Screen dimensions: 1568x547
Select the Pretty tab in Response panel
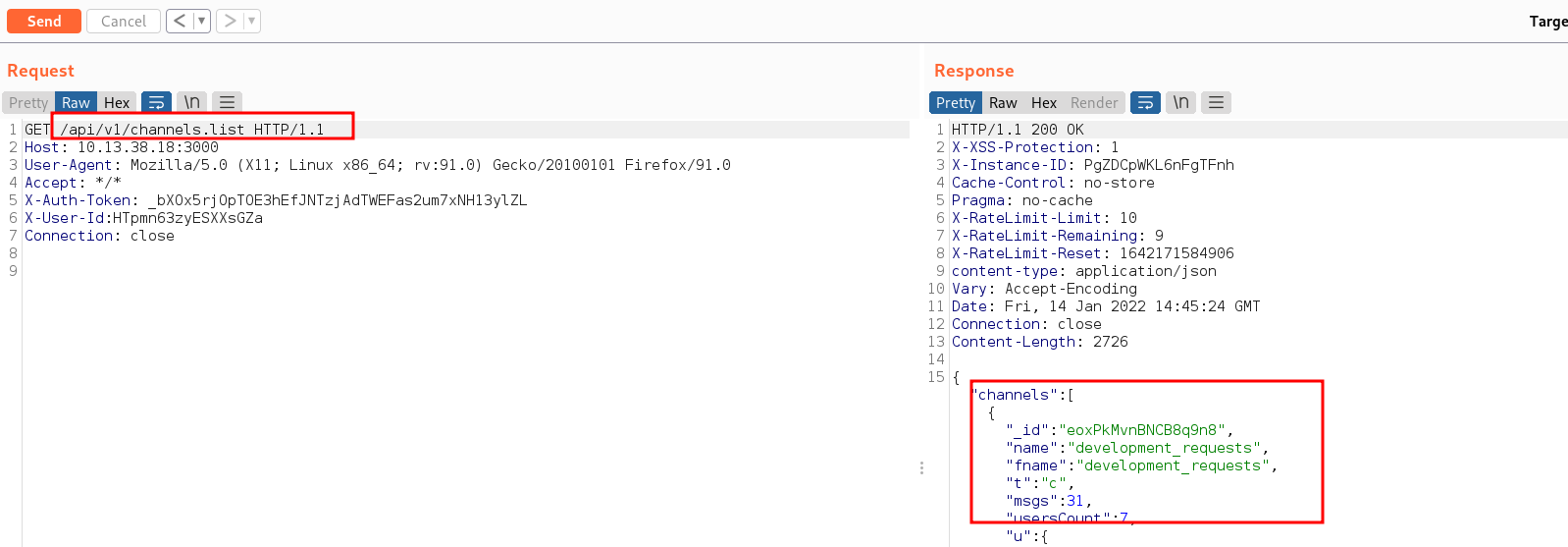coord(956,102)
